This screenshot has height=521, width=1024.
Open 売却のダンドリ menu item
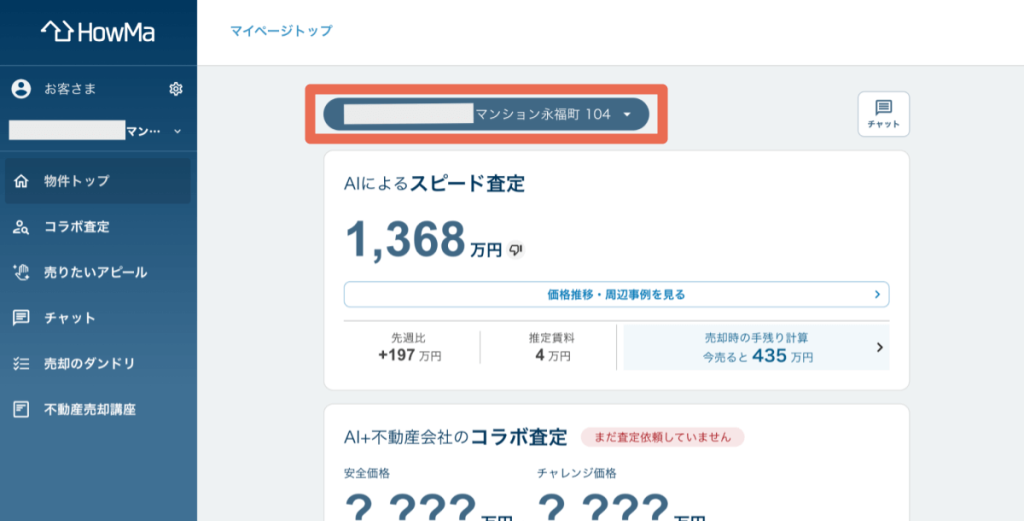(x=98, y=364)
